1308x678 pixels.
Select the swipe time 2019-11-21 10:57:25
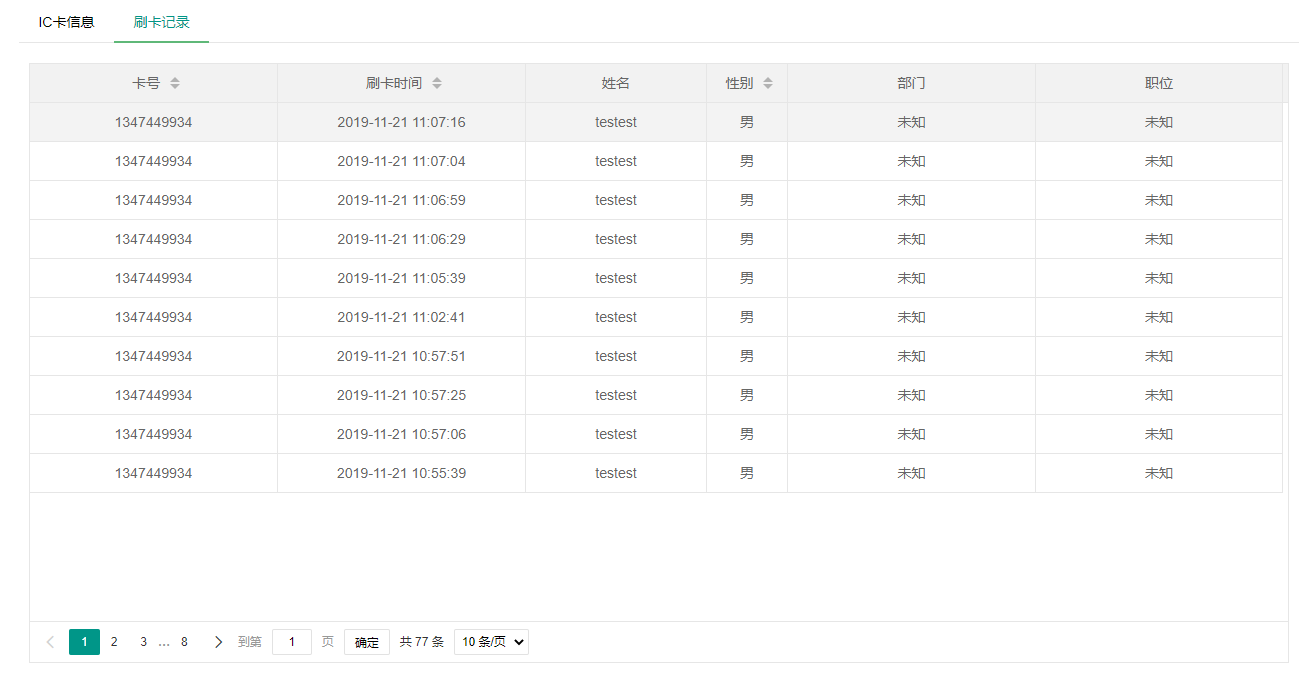[401, 395]
